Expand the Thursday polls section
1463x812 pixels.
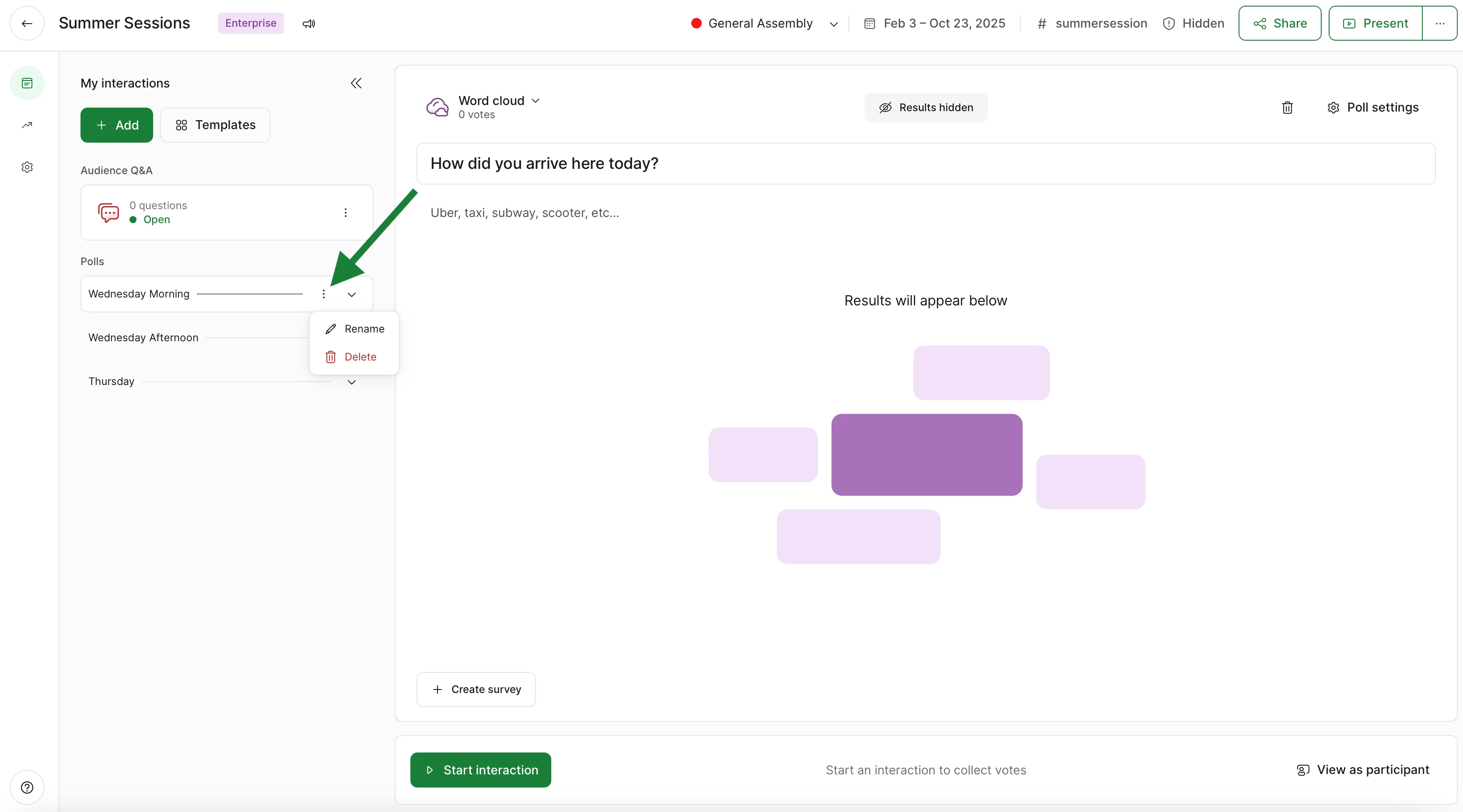352,382
